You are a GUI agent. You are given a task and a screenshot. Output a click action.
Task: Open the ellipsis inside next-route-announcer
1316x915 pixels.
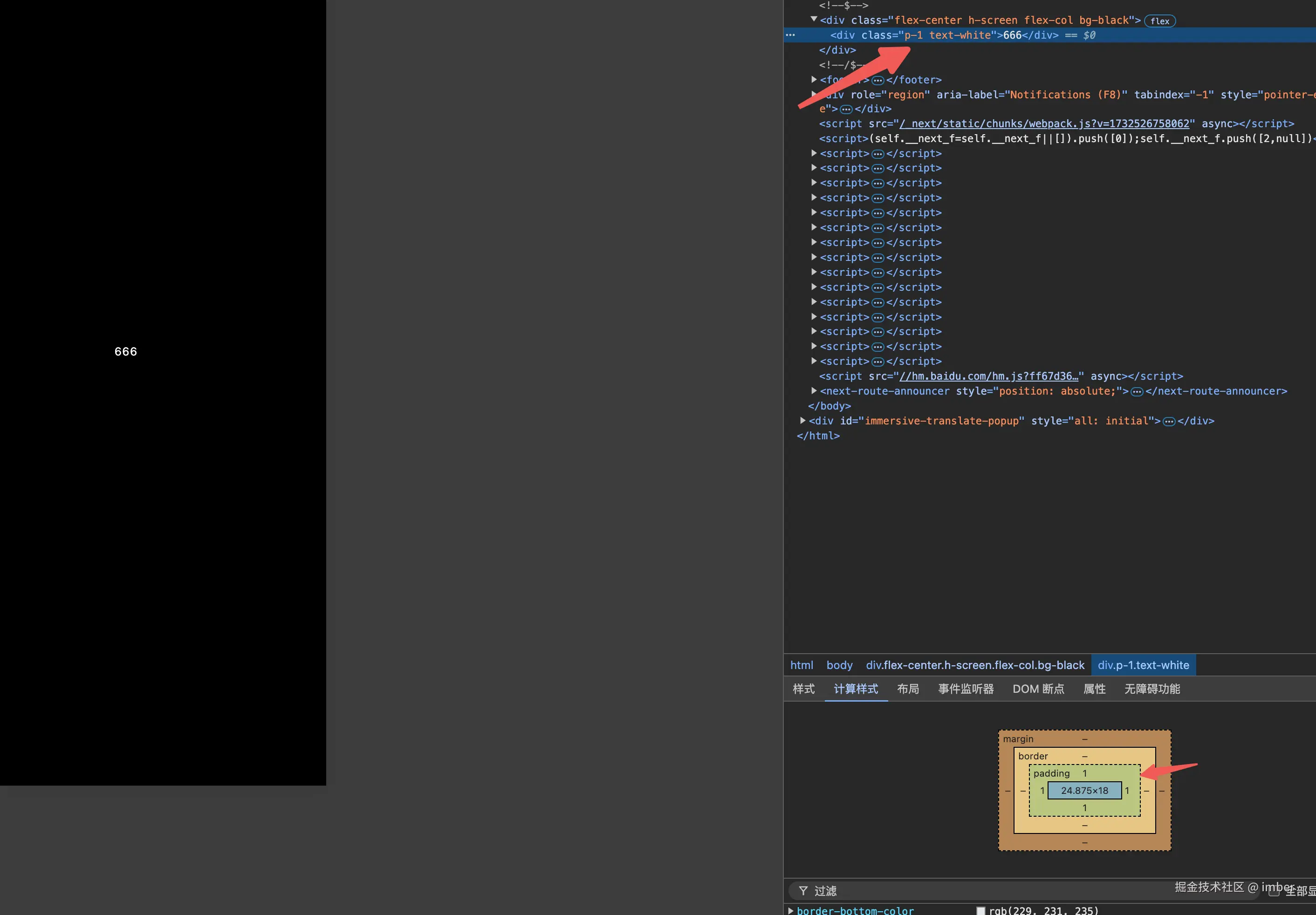(1137, 392)
